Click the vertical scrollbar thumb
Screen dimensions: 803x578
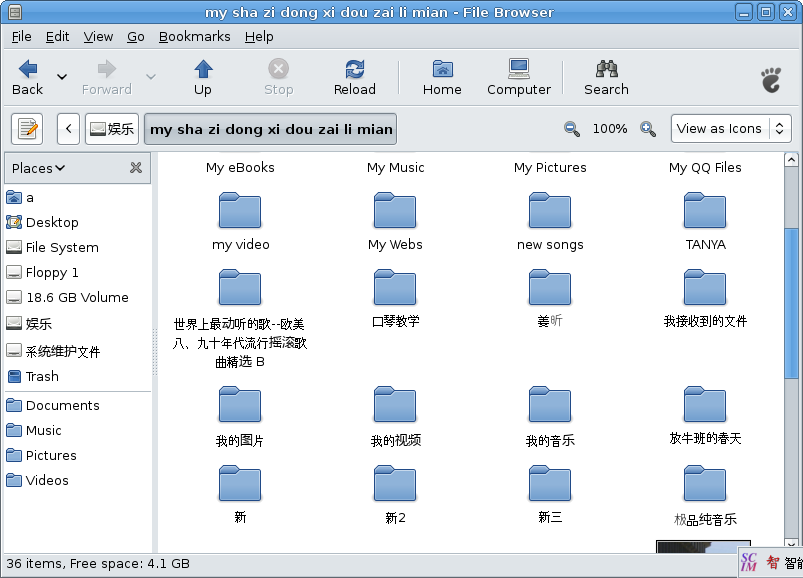[x=791, y=303]
